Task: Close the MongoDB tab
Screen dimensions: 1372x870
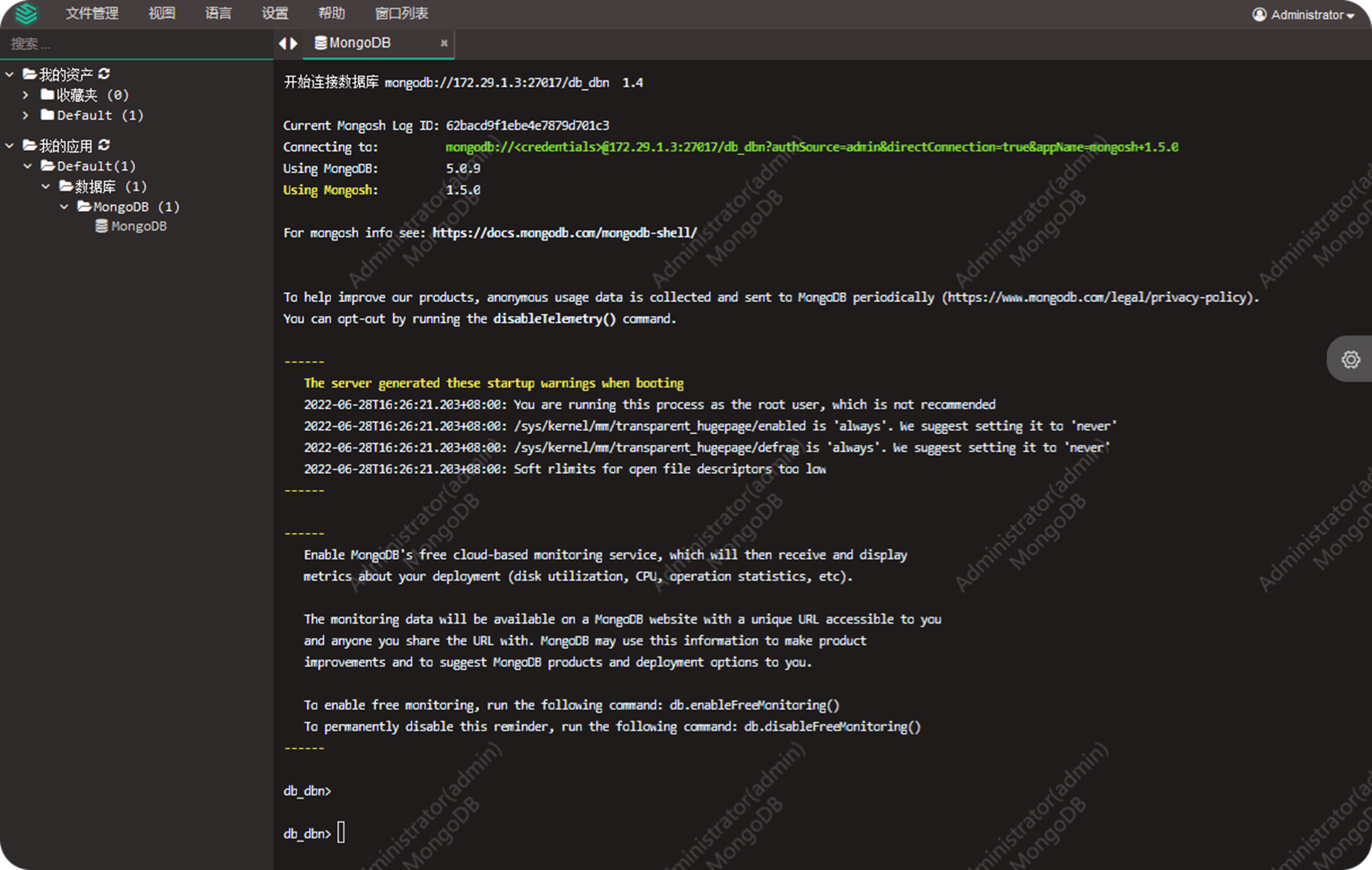Action: [x=444, y=43]
